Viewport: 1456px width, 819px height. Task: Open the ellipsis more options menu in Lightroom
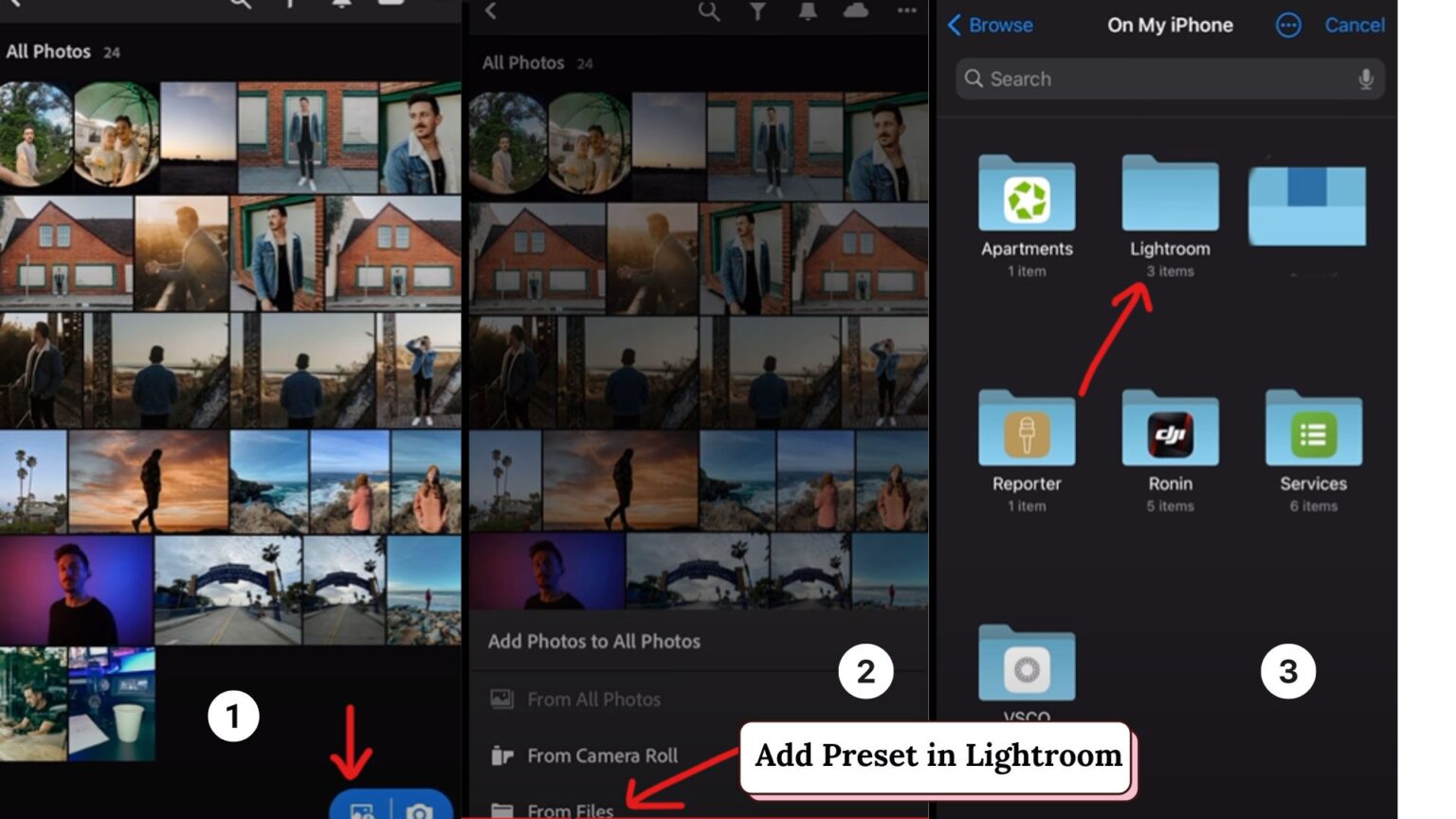tap(905, 12)
